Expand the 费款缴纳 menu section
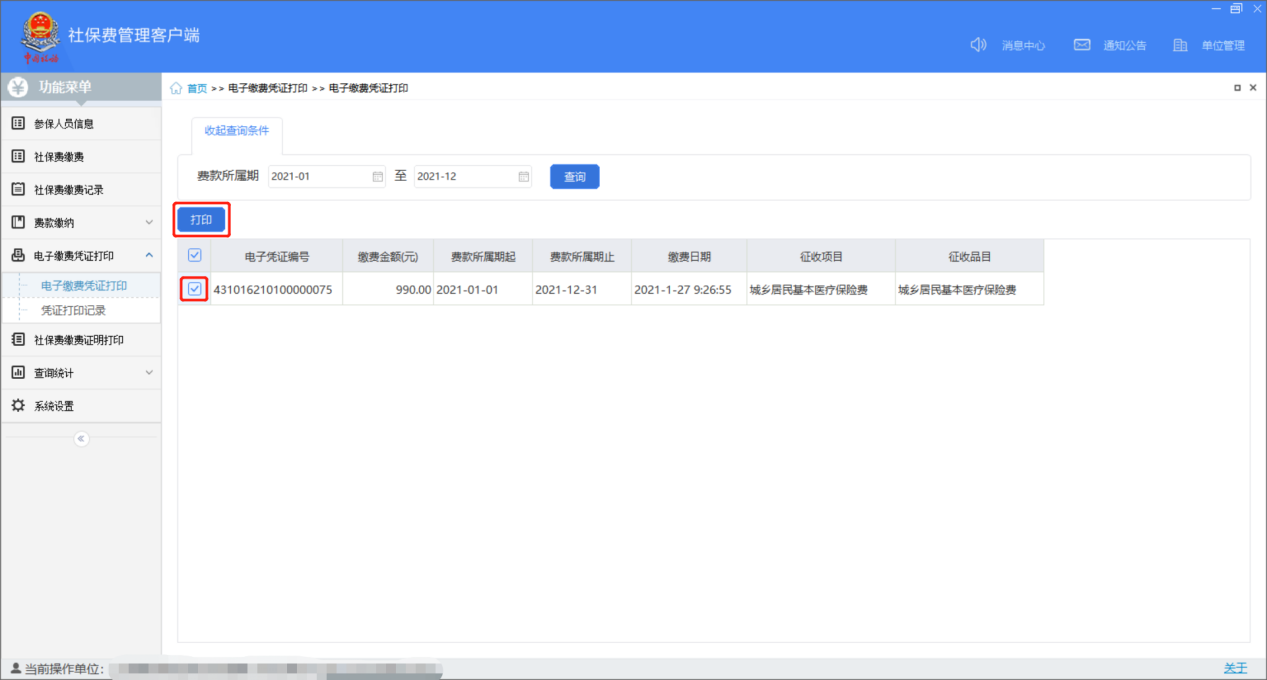 149,222
